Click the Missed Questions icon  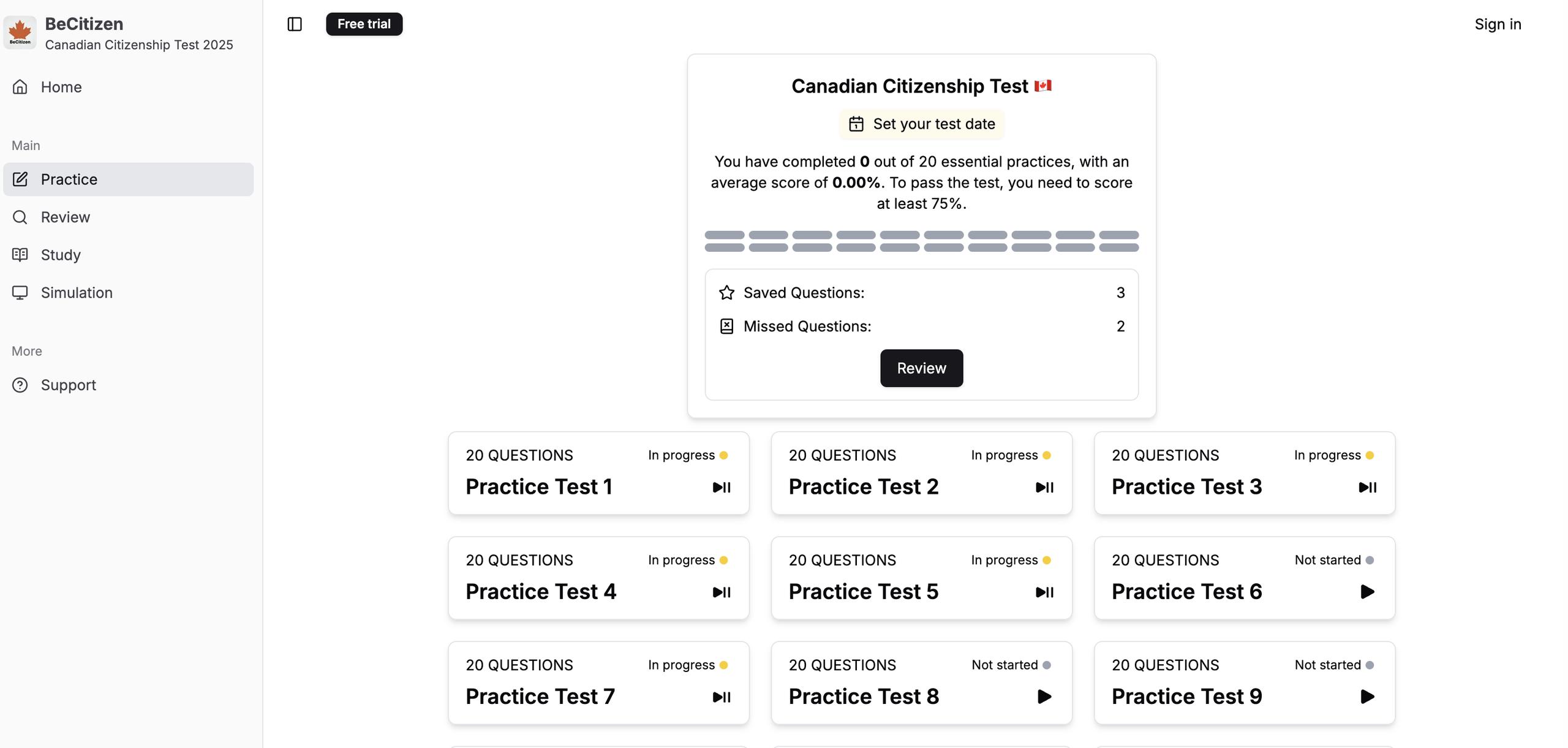coord(726,327)
